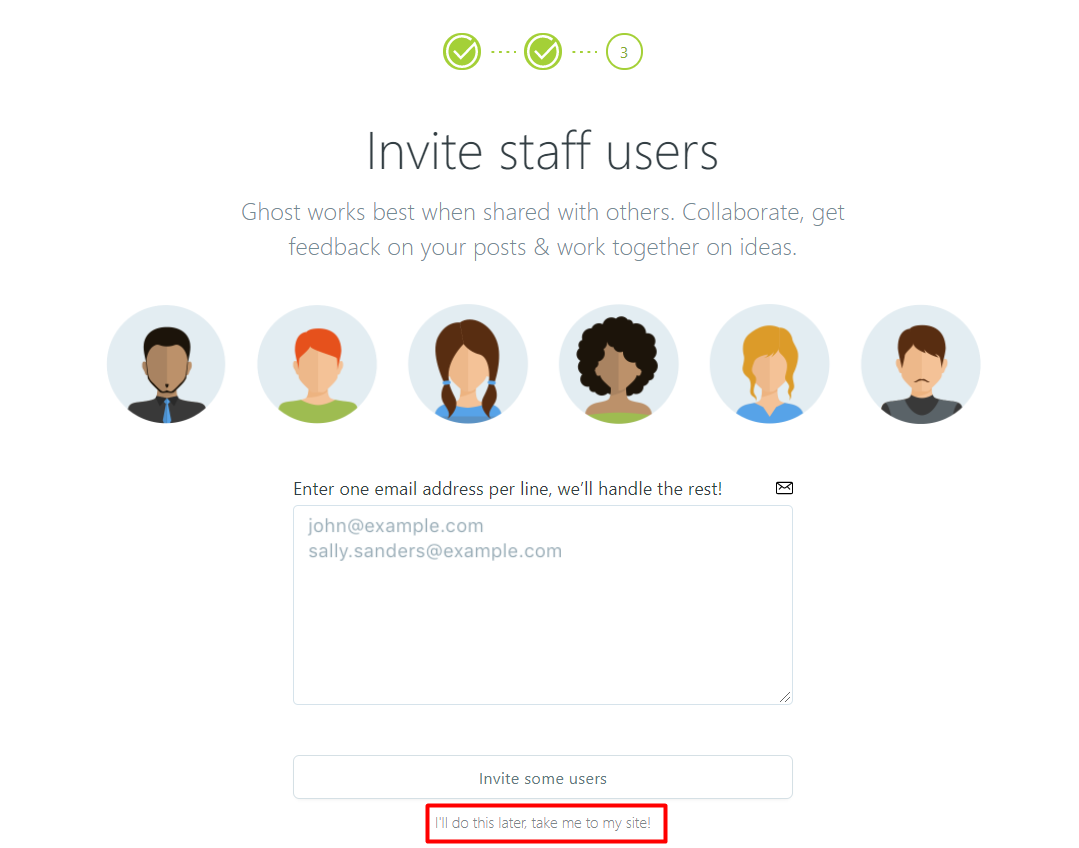Click the Invite staff users heading
1079x848 pixels.
pyautogui.click(x=543, y=151)
